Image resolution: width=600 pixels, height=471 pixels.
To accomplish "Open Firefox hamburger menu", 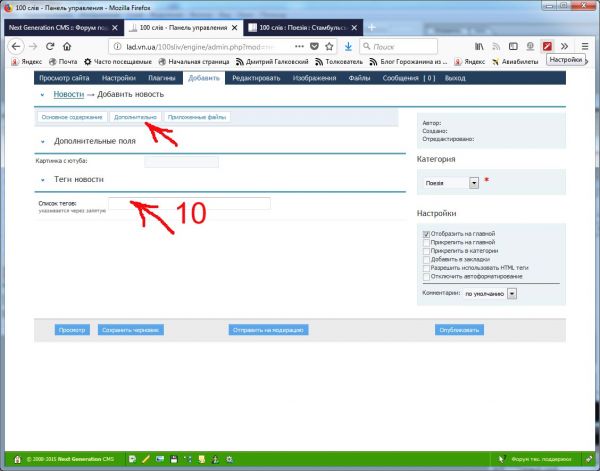I will pyautogui.click(x=585, y=47).
